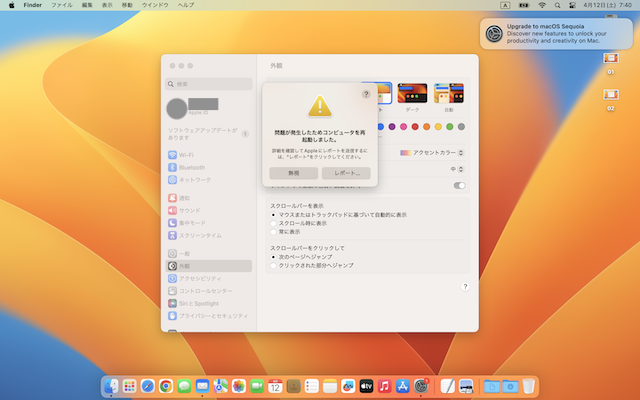Viewport: 640px width, 400px height.
Task: Click the settings 検索 search field
Action: tap(209, 84)
